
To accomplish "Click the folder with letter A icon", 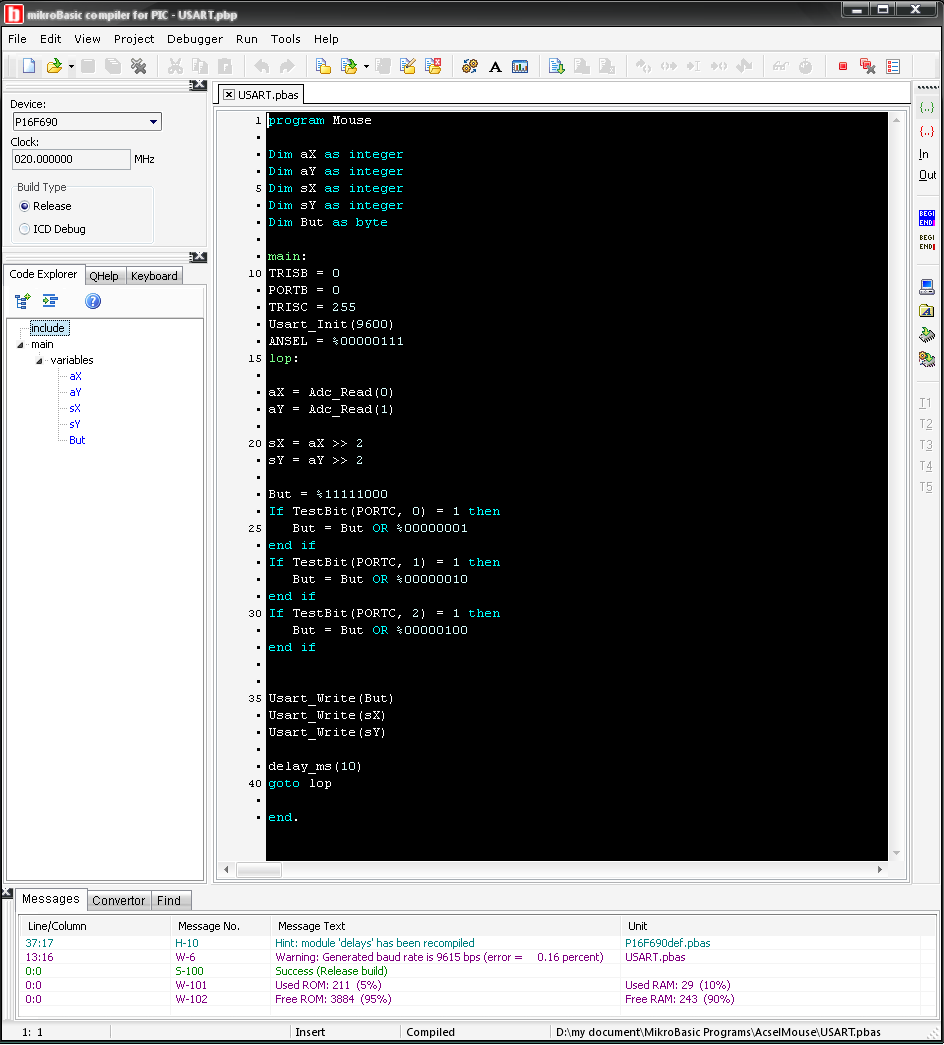I will [927, 311].
